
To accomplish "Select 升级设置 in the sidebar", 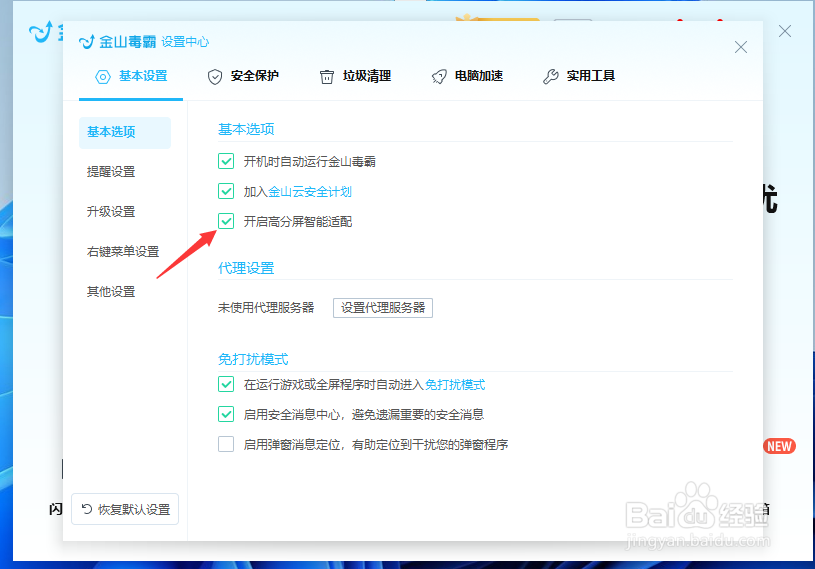I will [x=111, y=212].
